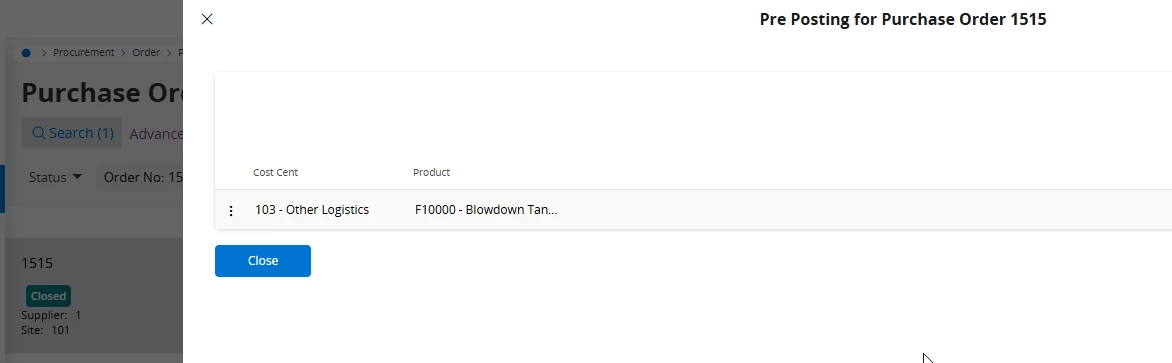Click the Supplier: 1 label
Image resolution: width=1172 pixels, height=363 pixels.
click(x=51, y=315)
